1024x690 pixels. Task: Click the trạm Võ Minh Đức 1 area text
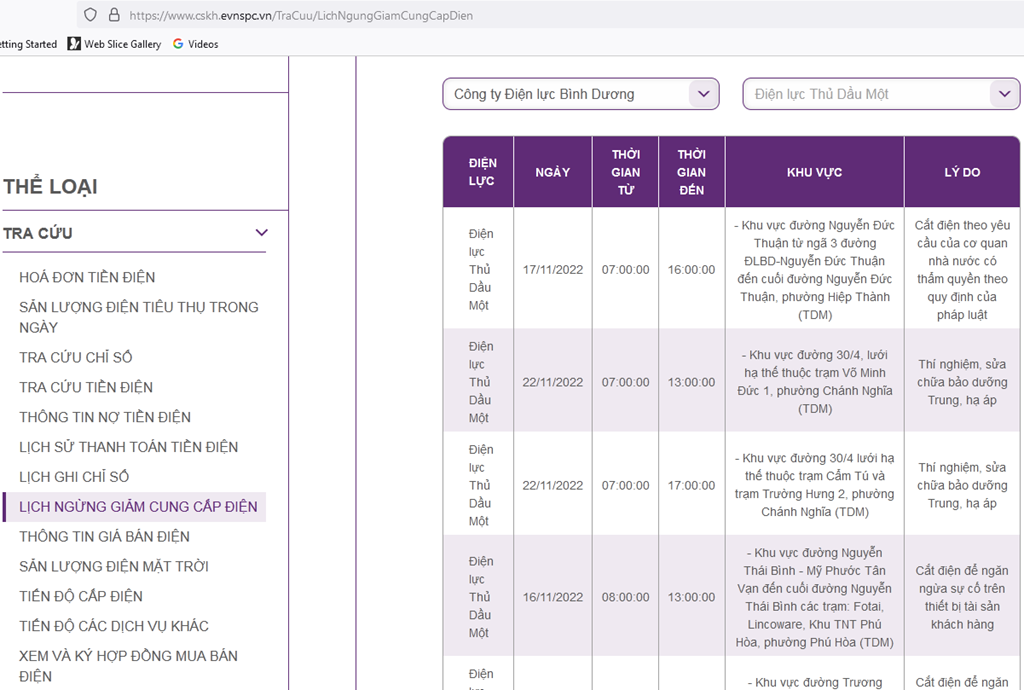coord(814,382)
